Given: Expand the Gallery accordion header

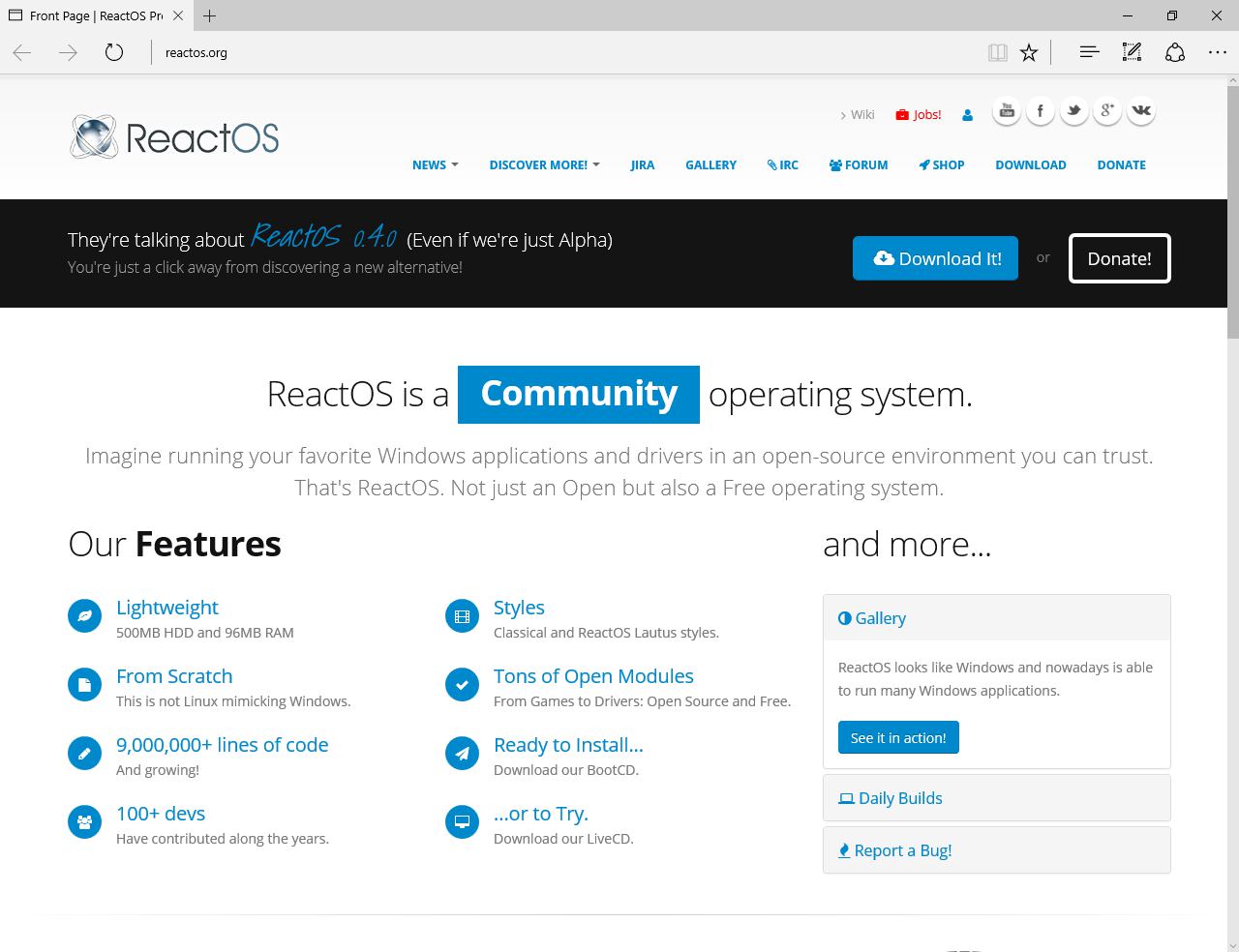Looking at the screenshot, I should (997, 618).
